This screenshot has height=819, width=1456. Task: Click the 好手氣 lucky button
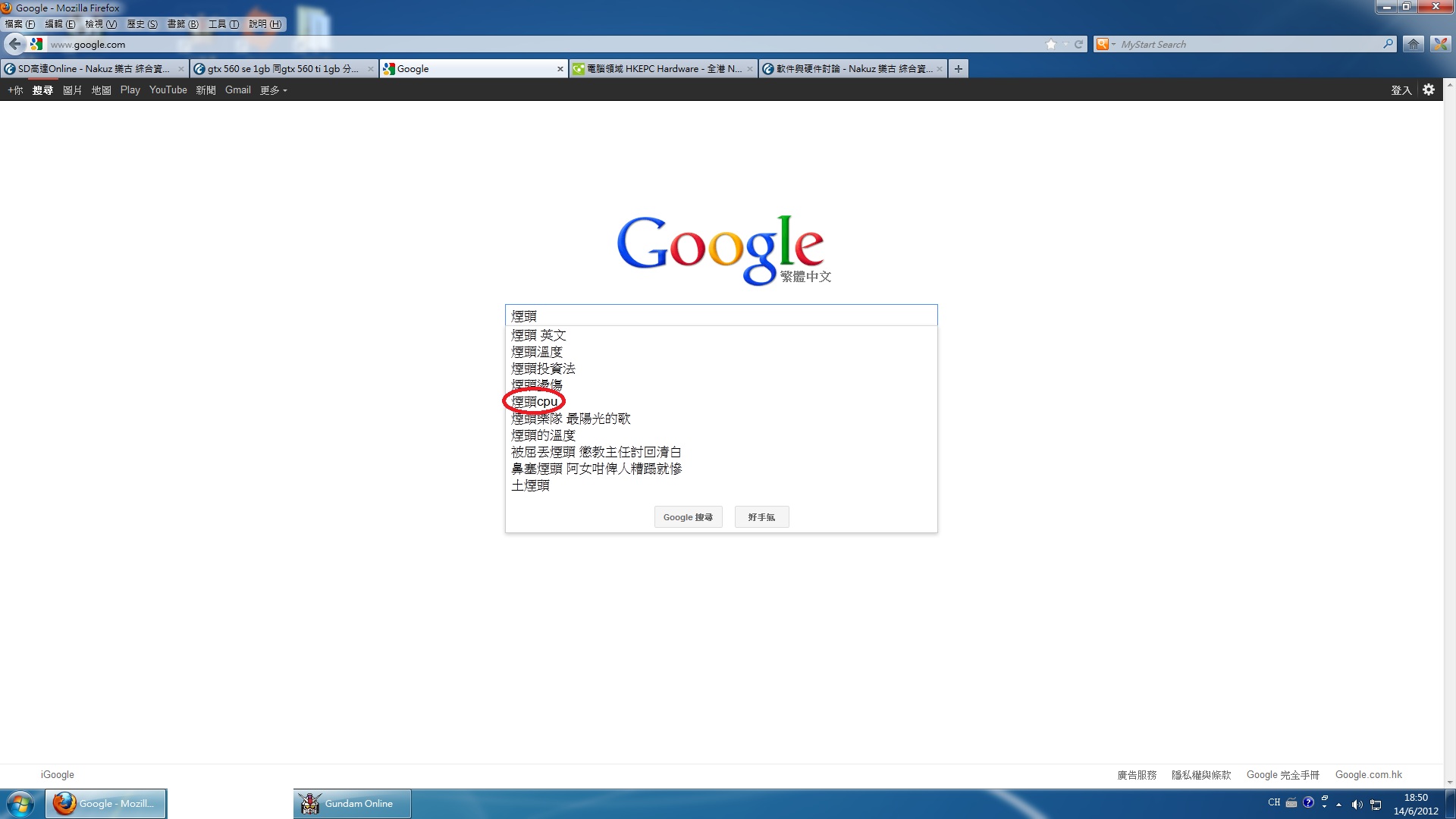pos(761,517)
